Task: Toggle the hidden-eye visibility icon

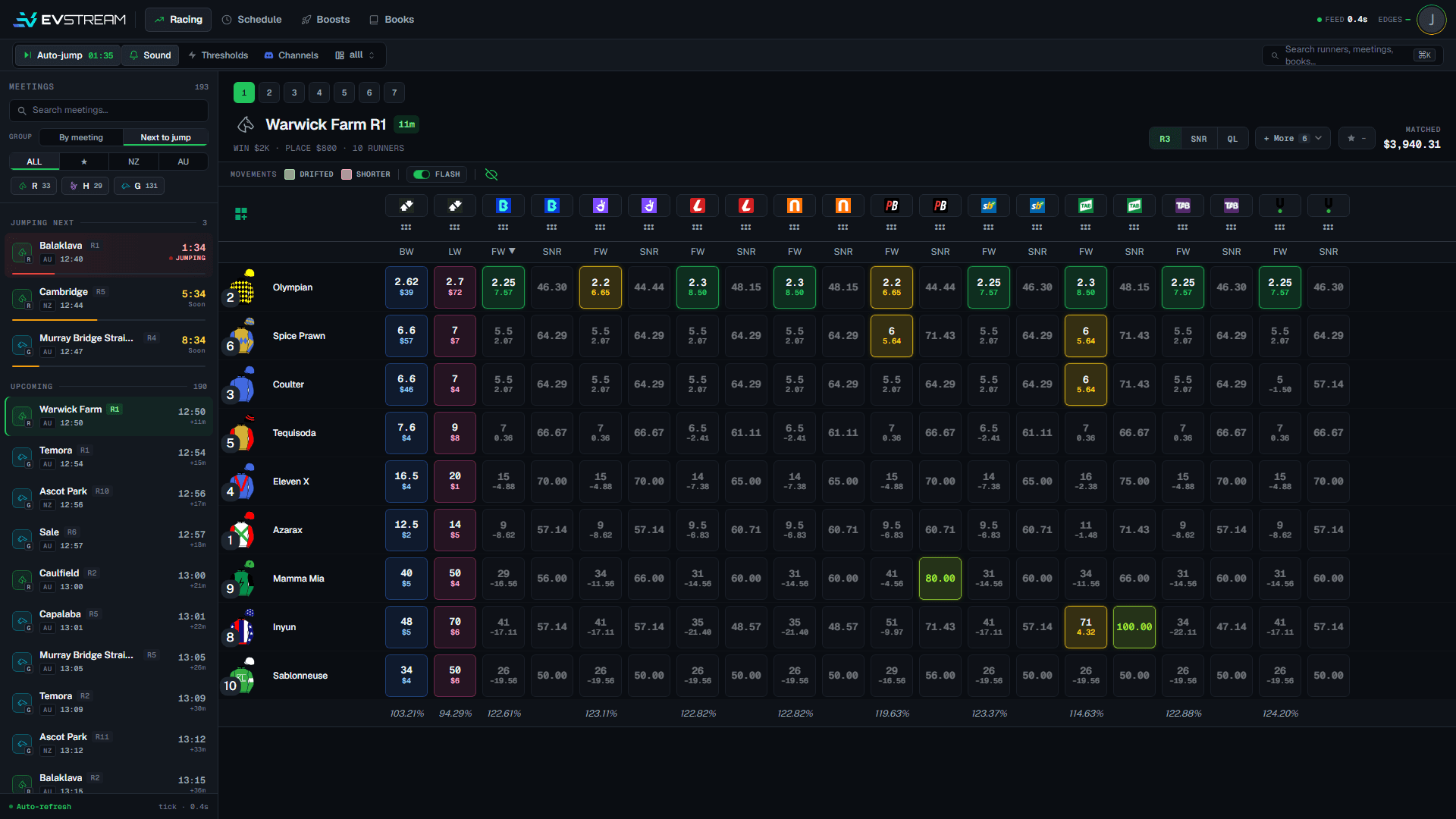Action: 491,174
